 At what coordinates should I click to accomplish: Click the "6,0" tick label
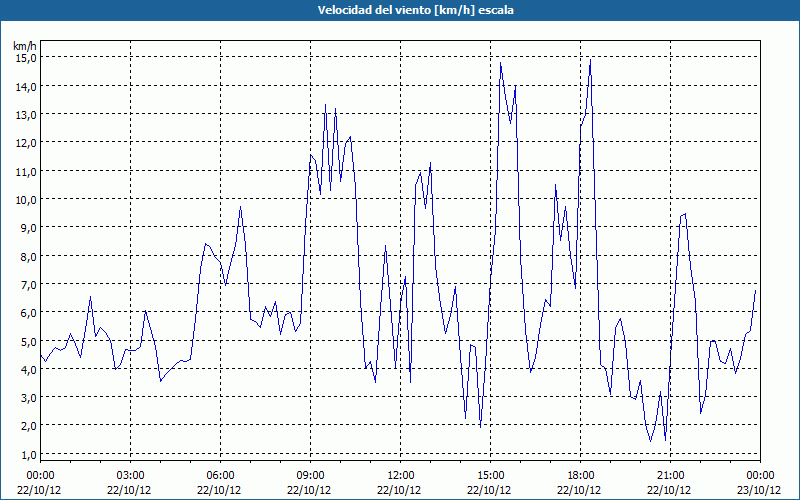29,313
